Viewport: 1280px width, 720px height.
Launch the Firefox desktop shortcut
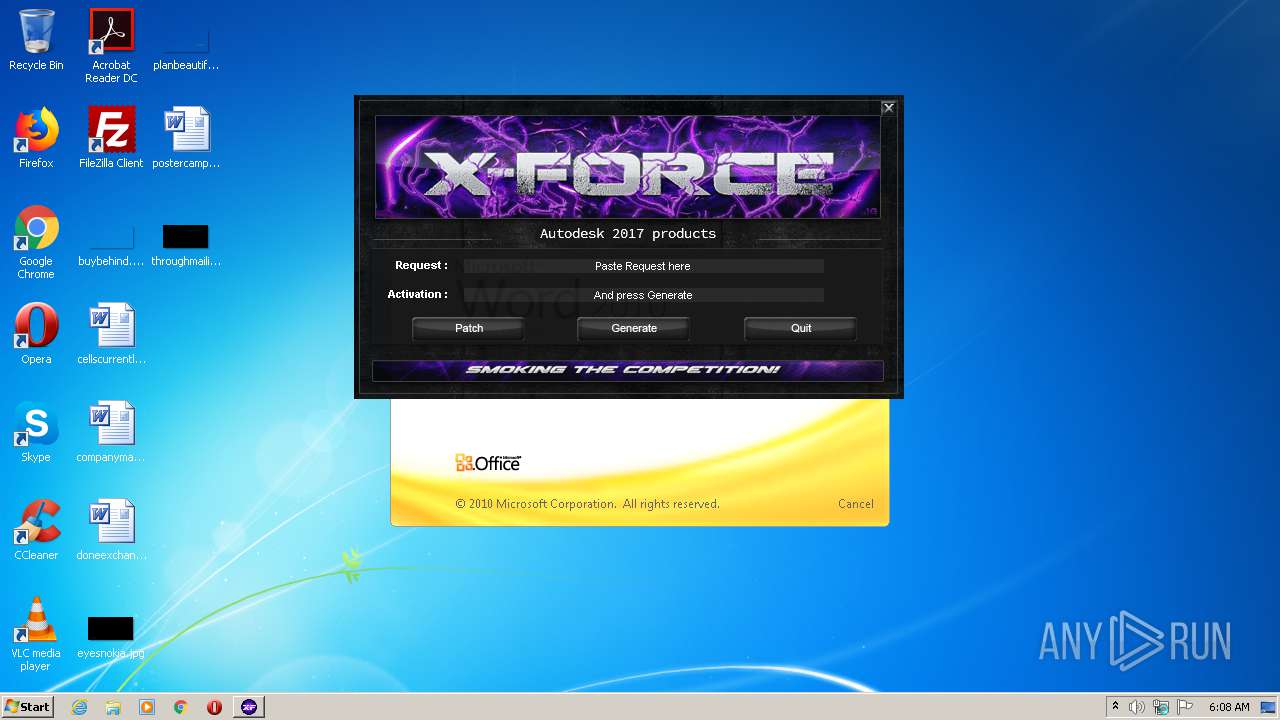36,138
